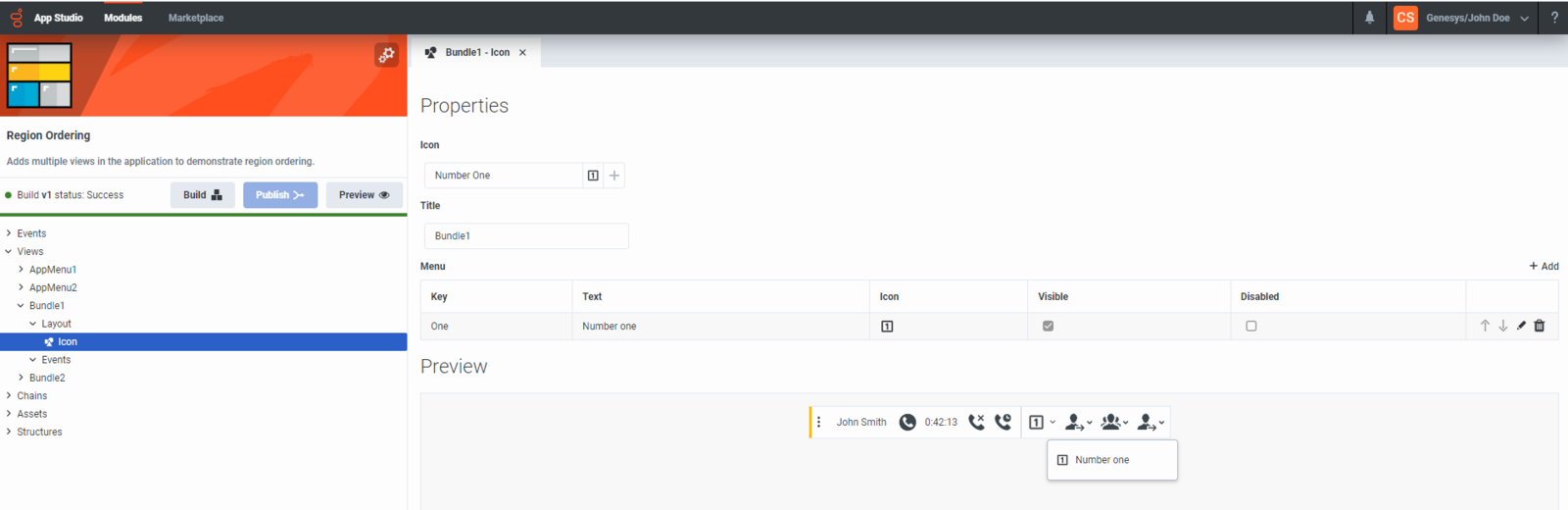This screenshot has width=1568, height=510.
Task: Click the plus beside the Icon field
Action: [x=614, y=176]
